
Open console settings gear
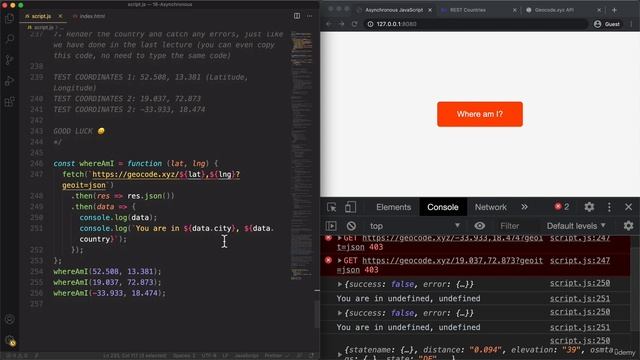click(628, 225)
